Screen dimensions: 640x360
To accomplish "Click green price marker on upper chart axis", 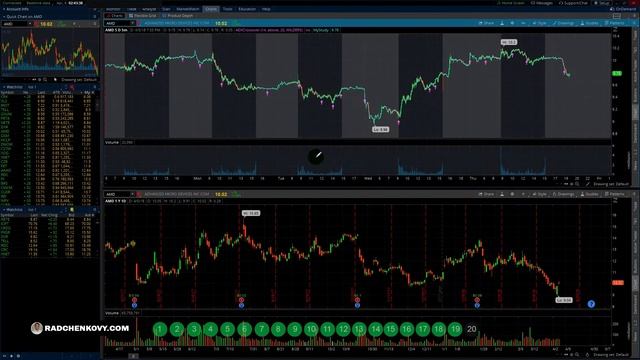I will point(617,73).
